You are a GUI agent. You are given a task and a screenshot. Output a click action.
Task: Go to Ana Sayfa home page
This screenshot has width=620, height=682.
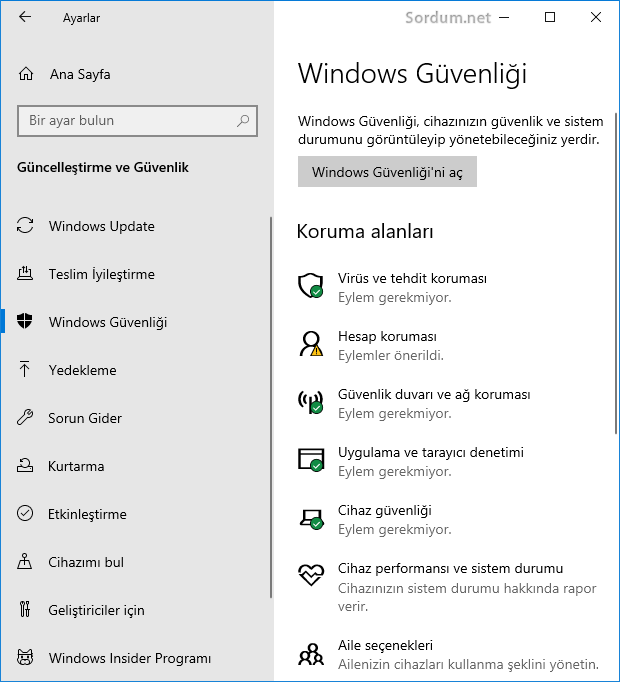[x=80, y=74]
